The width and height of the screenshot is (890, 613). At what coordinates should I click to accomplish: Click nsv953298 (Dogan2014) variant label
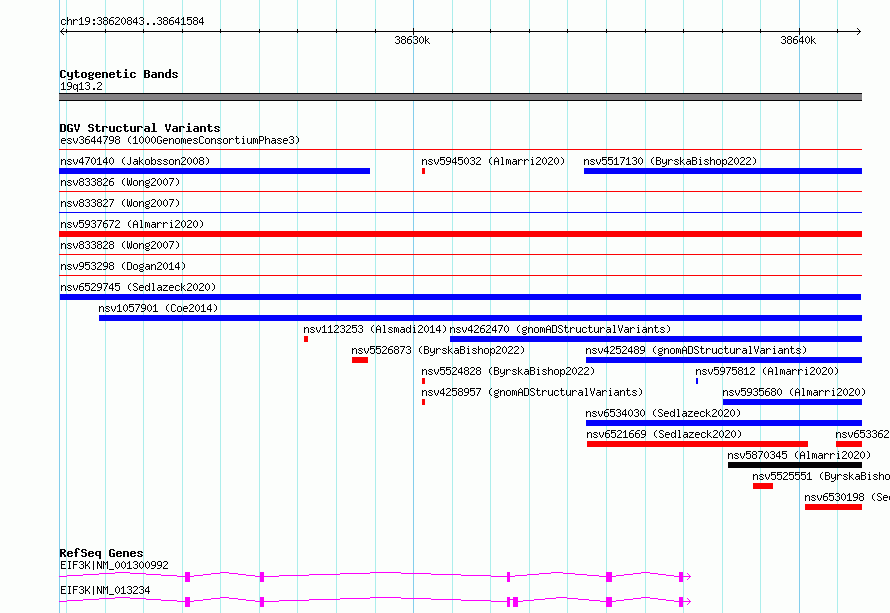click(123, 266)
